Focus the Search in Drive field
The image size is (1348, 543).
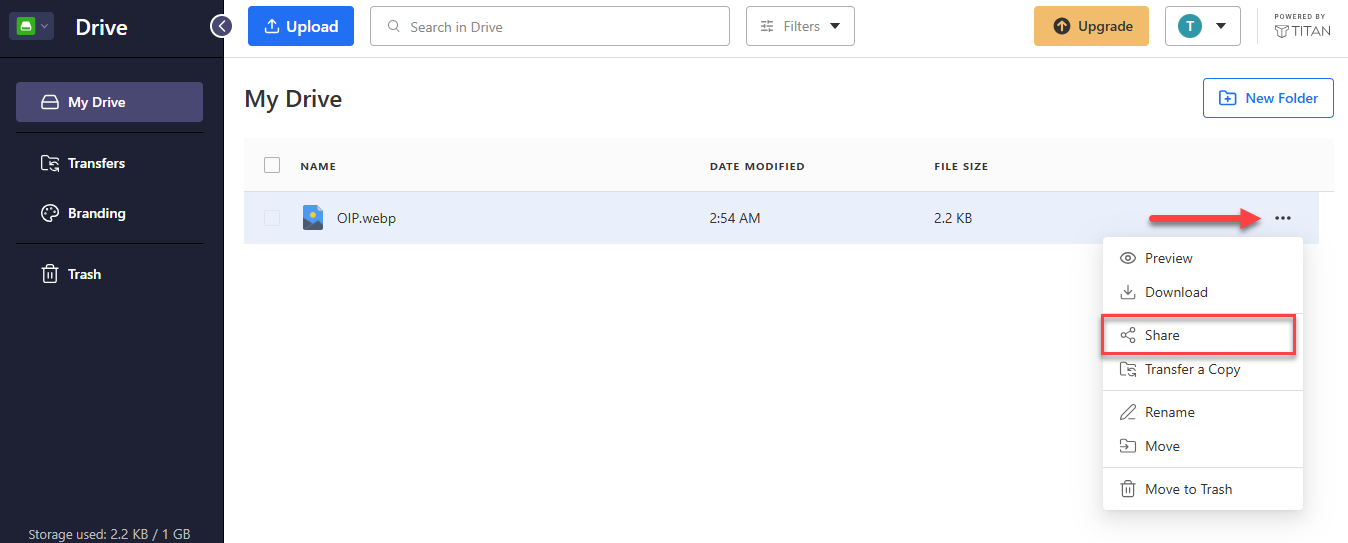[x=550, y=26]
